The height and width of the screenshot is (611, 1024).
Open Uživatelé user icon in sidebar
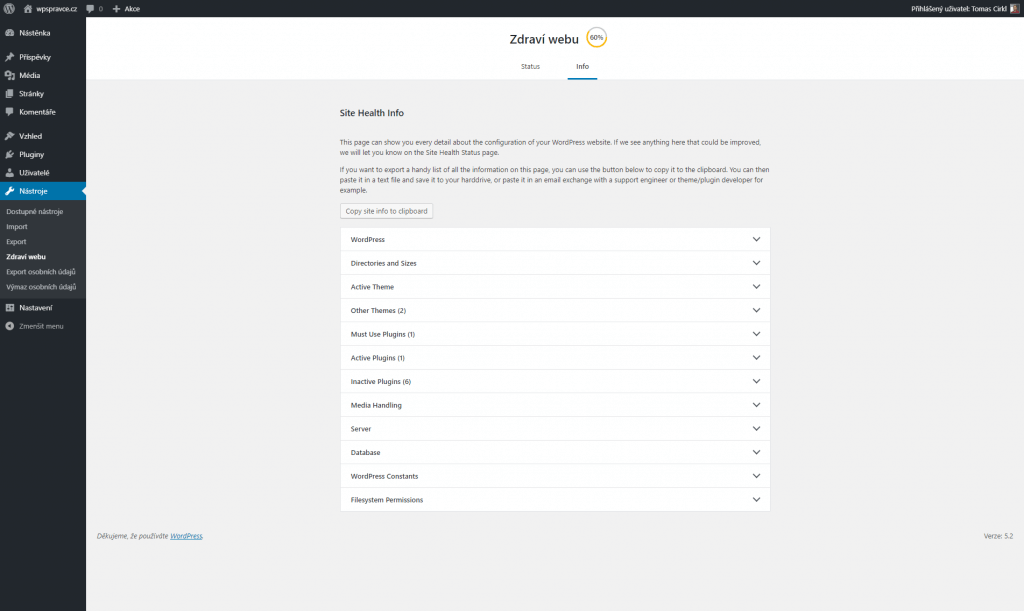pyautogui.click(x=10, y=172)
